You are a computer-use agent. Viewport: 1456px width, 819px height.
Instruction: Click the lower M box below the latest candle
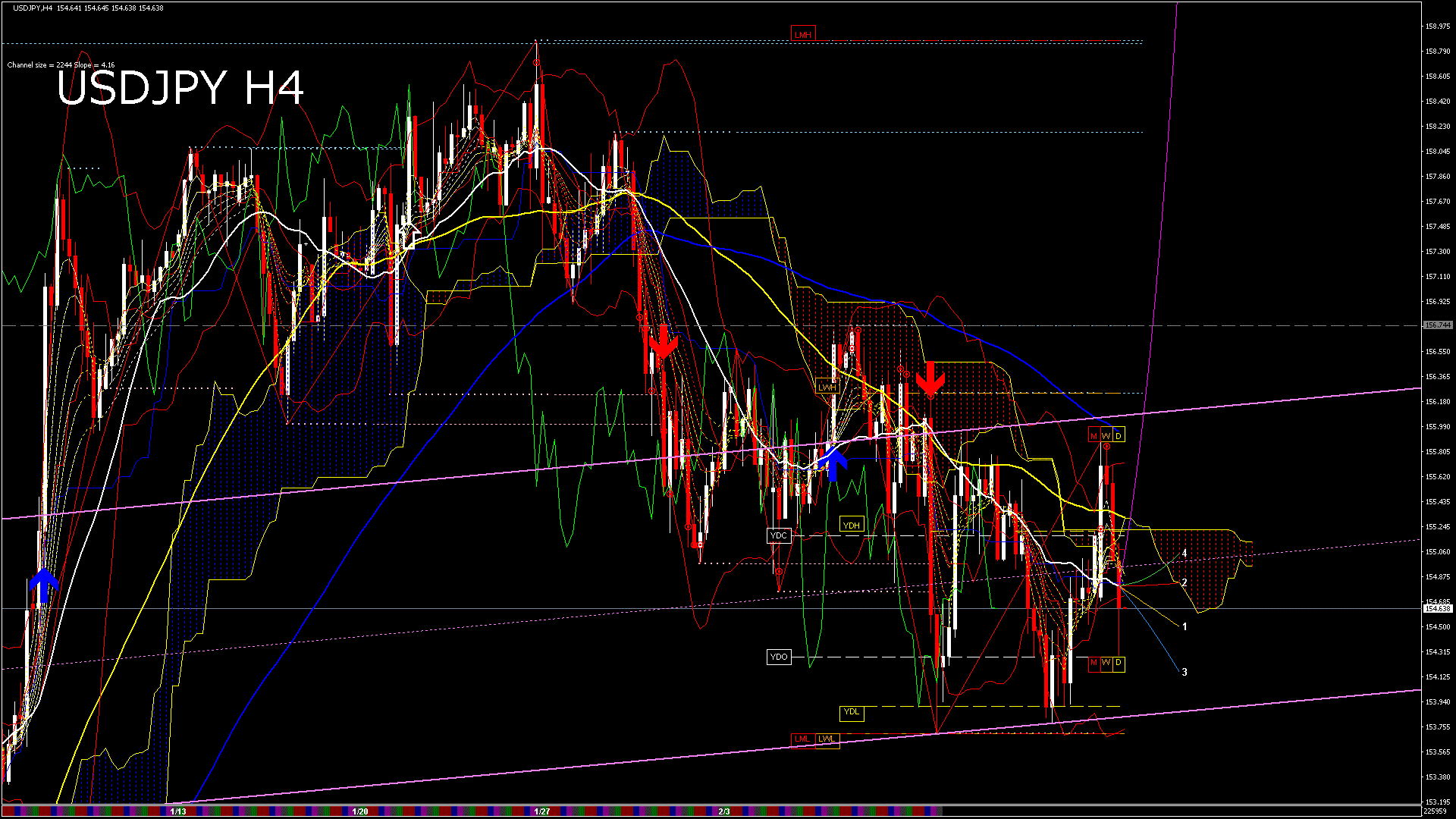1094,663
